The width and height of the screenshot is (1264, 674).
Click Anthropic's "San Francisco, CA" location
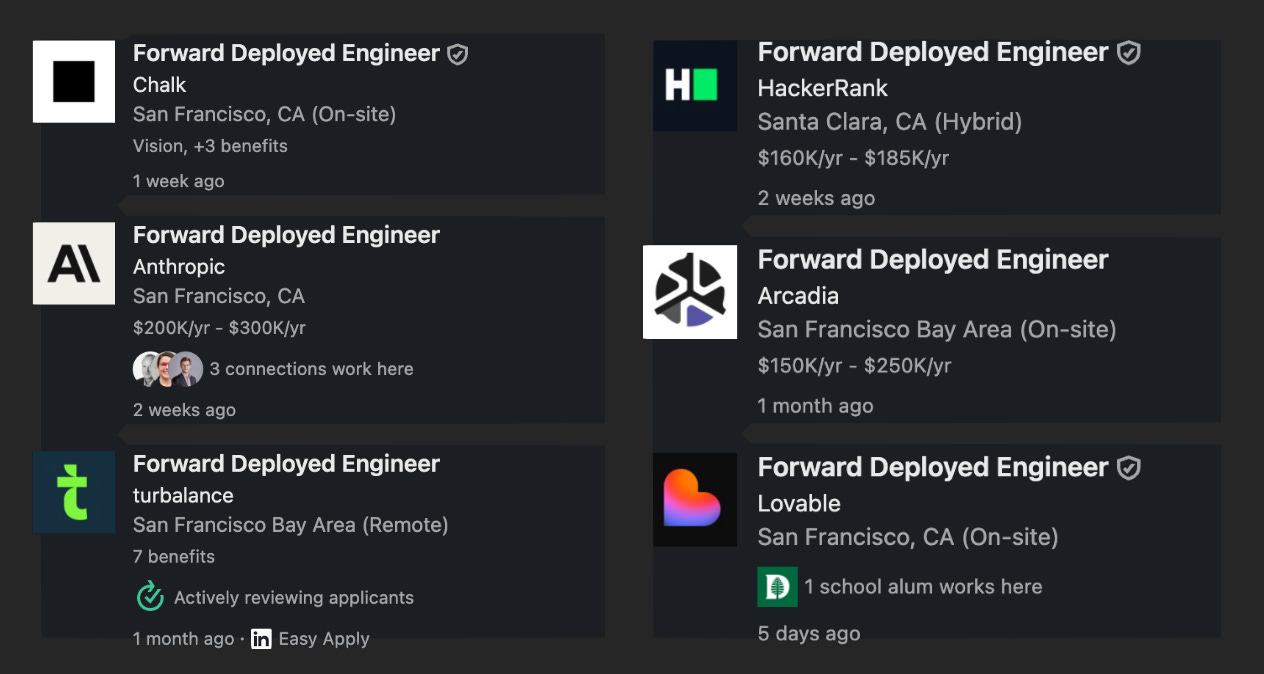coord(219,296)
